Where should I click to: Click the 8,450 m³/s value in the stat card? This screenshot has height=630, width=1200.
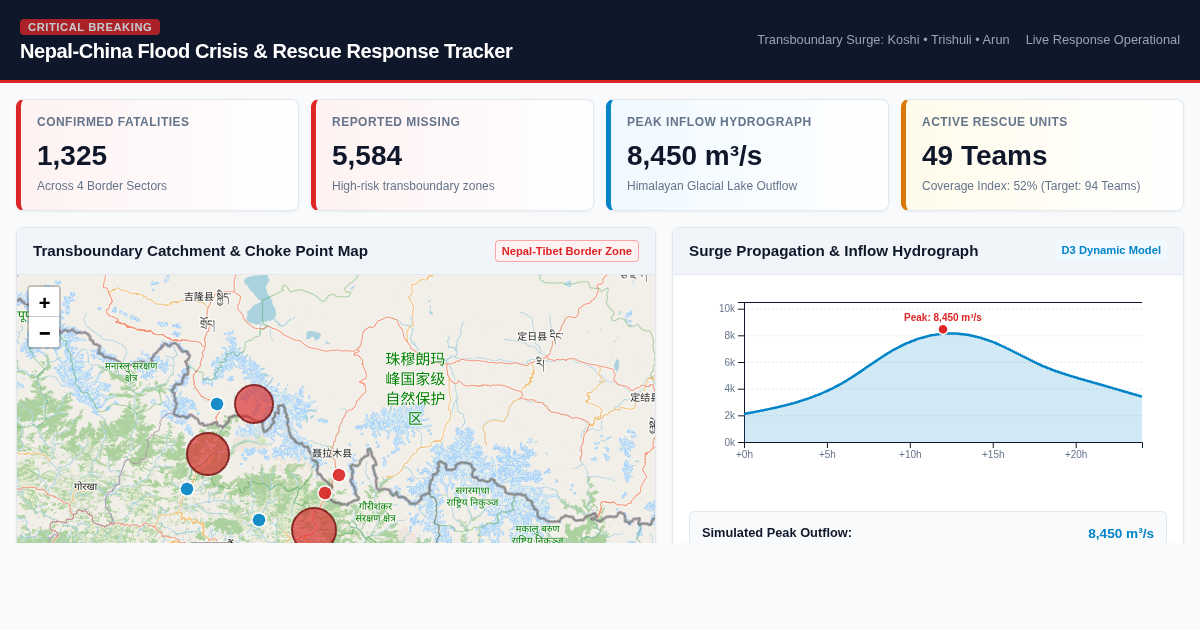694,156
